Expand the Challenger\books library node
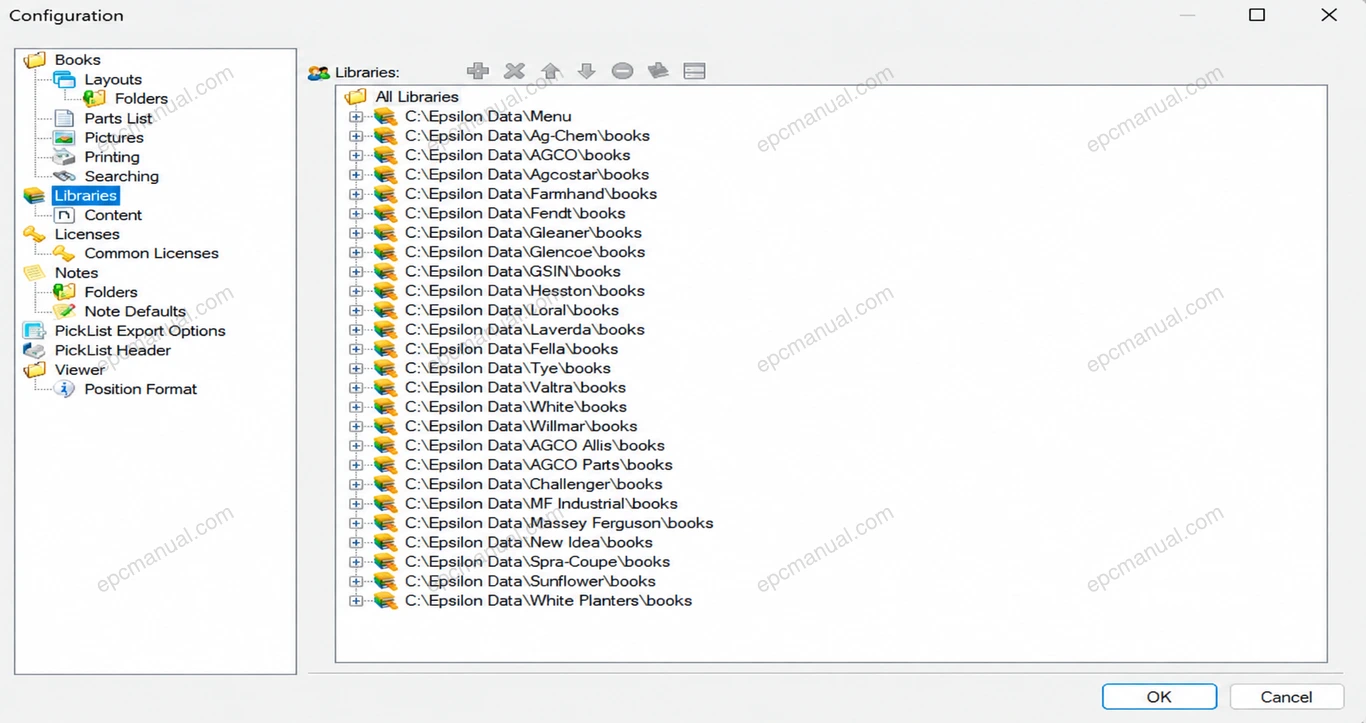Screen dimensions: 1366x723 [356, 484]
